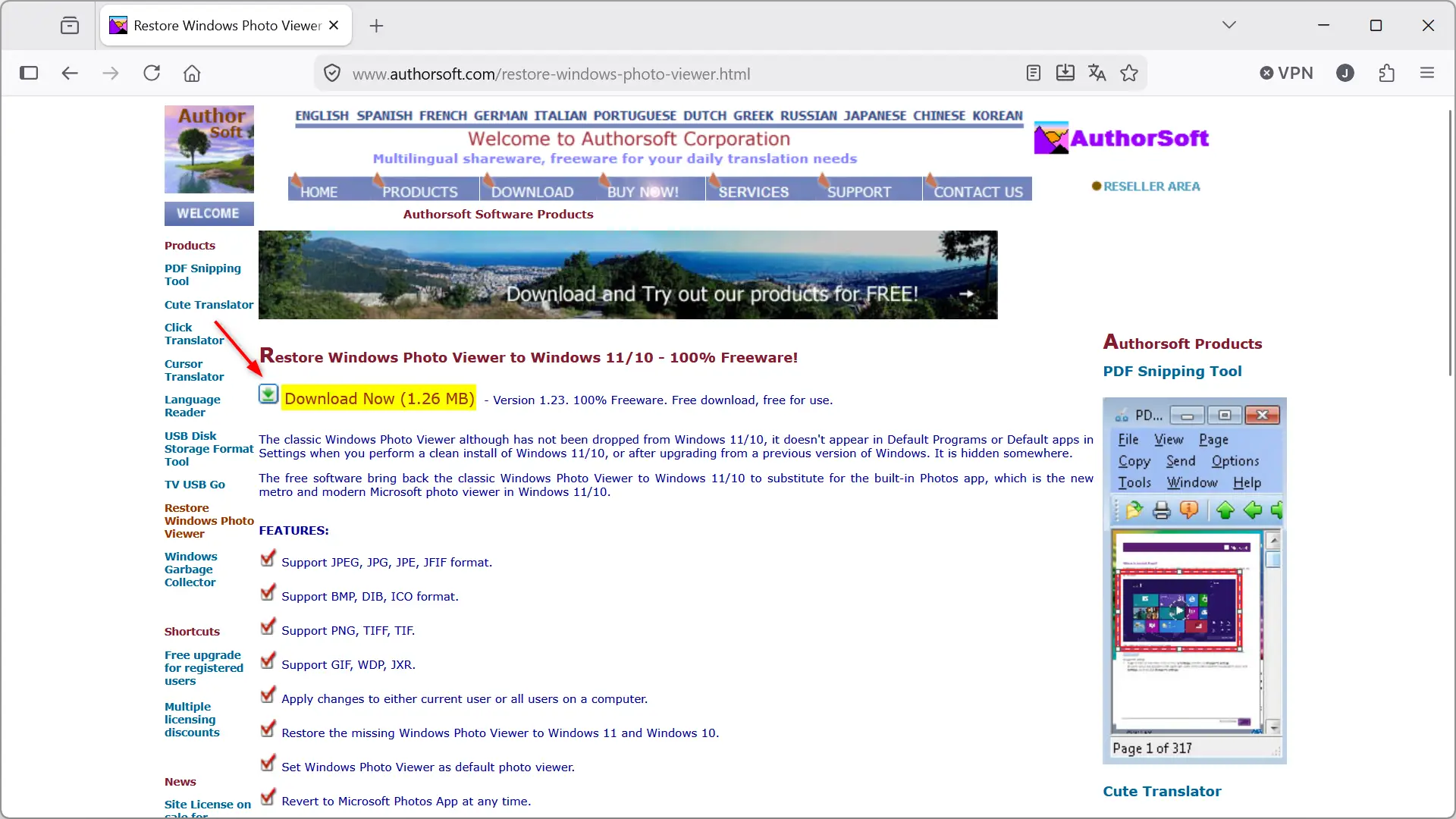Open the BUY NOW! navigation tab
Screen dimensions: 1456x819
coord(643,192)
